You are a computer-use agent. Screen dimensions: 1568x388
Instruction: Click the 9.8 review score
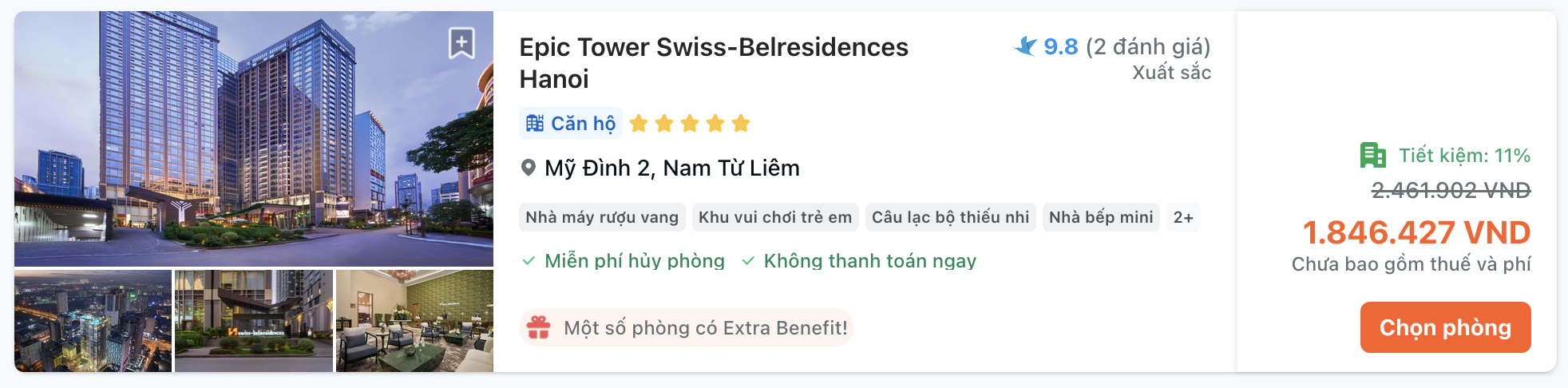[1060, 46]
